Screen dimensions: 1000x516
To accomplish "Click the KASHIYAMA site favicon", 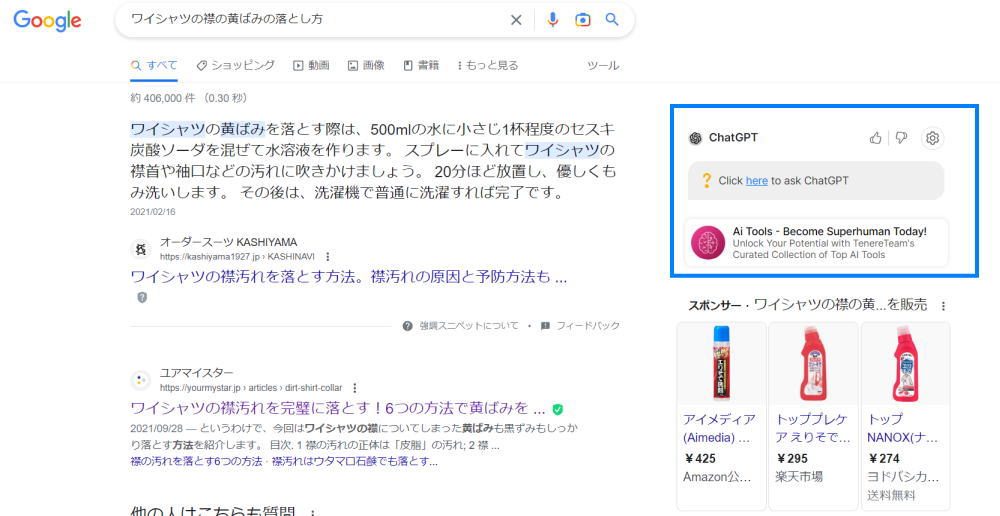I will point(141,249).
